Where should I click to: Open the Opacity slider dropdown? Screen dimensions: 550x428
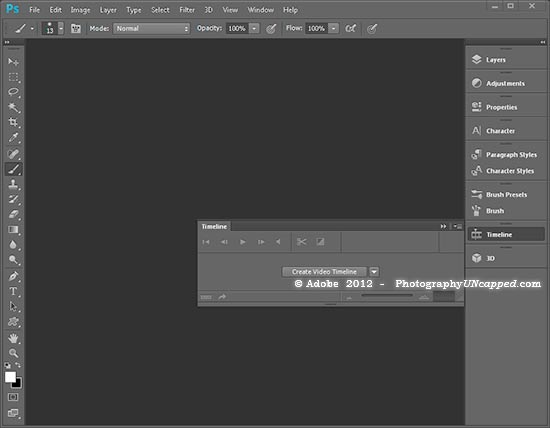pyautogui.click(x=254, y=28)
